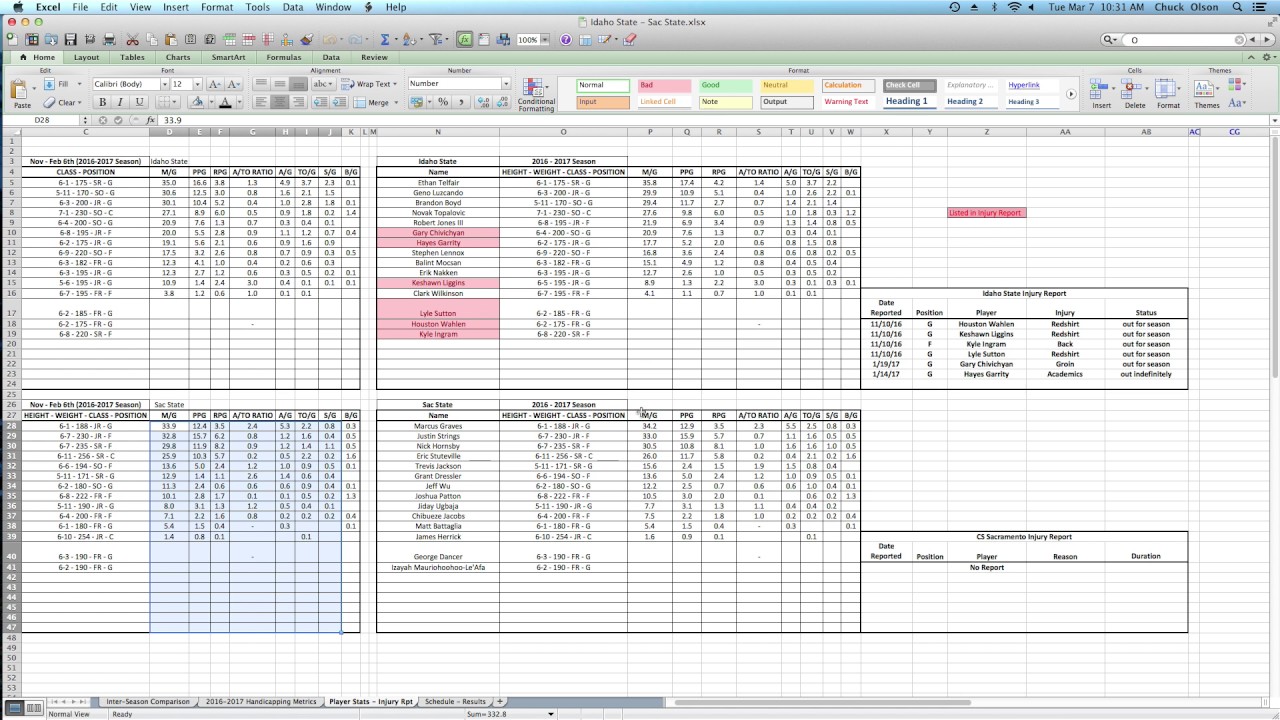The width and height of the screenshot is (1280, 720).
Task: Open the Insert menu in menu bar
Action: (x=176, y=7)
